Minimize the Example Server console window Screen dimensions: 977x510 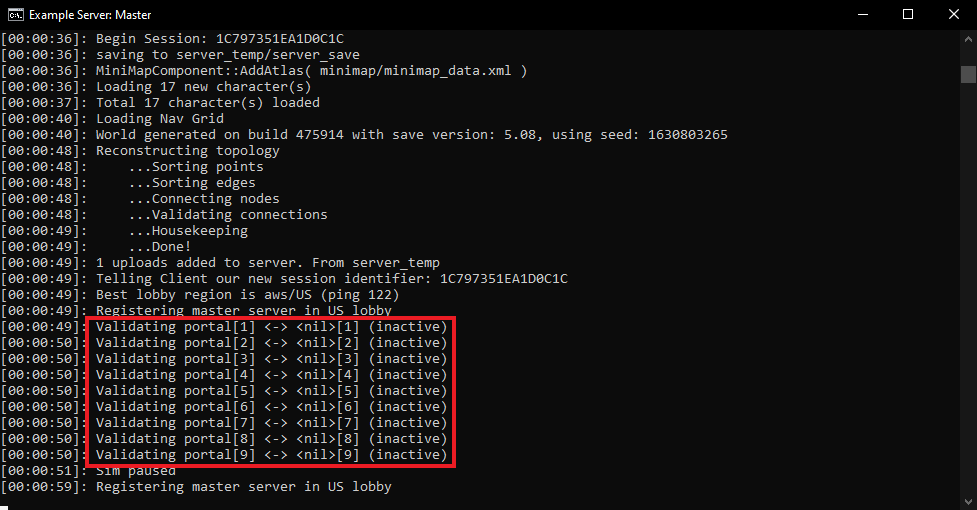861,15
